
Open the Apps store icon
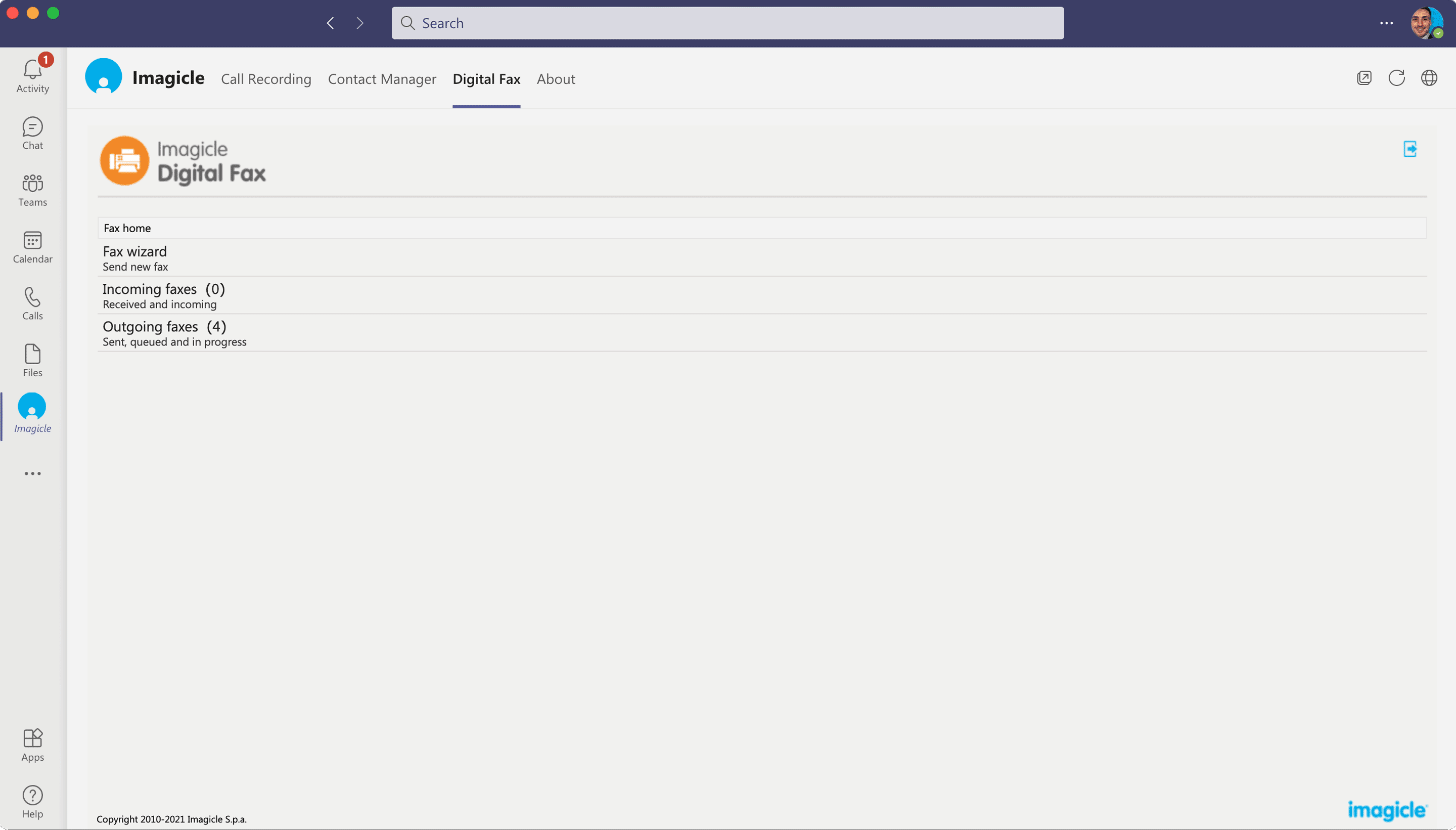pos(32,745)
